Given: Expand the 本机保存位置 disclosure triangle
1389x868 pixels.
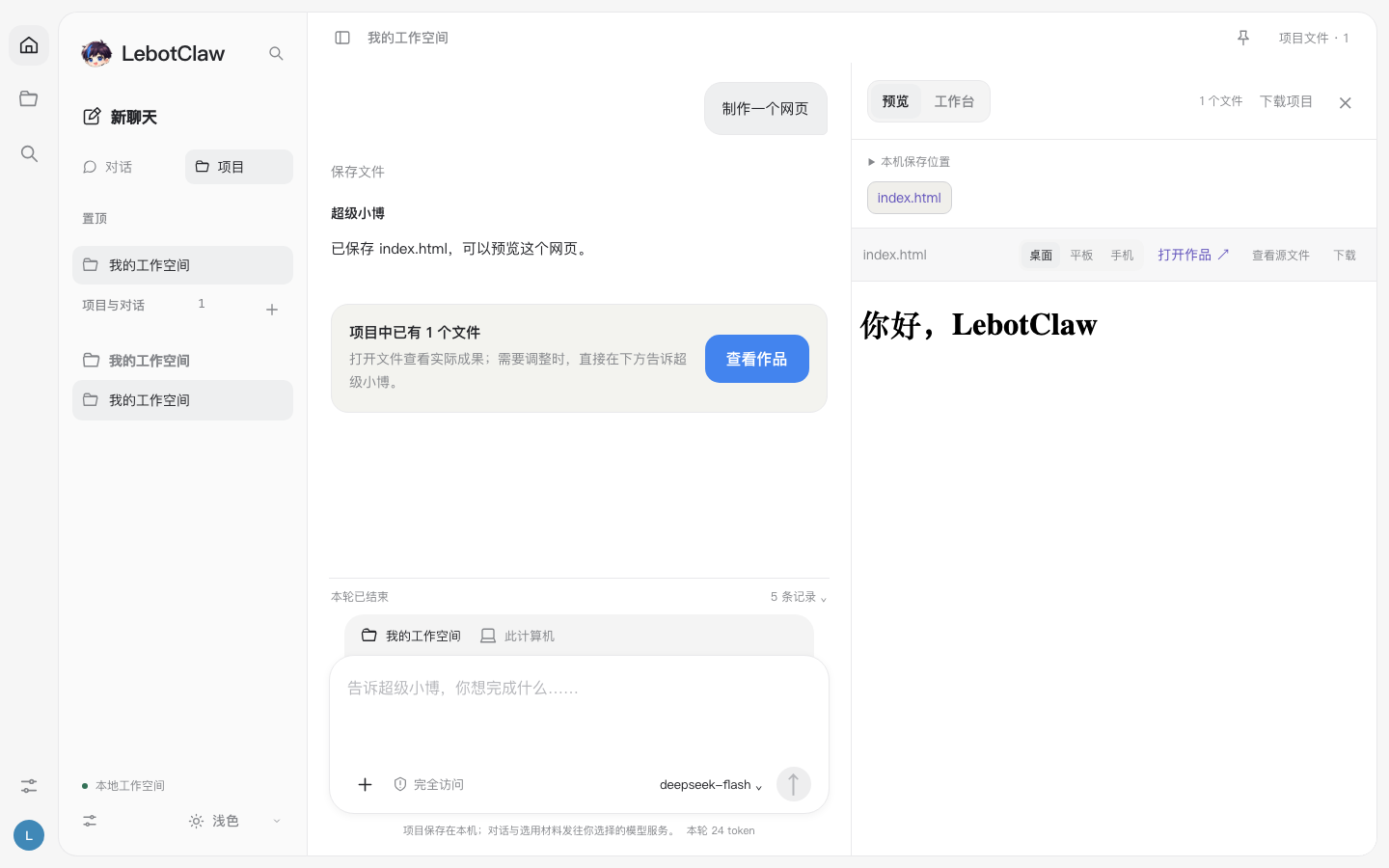Looking at the screenshot, I should click(x=871, y=162).
